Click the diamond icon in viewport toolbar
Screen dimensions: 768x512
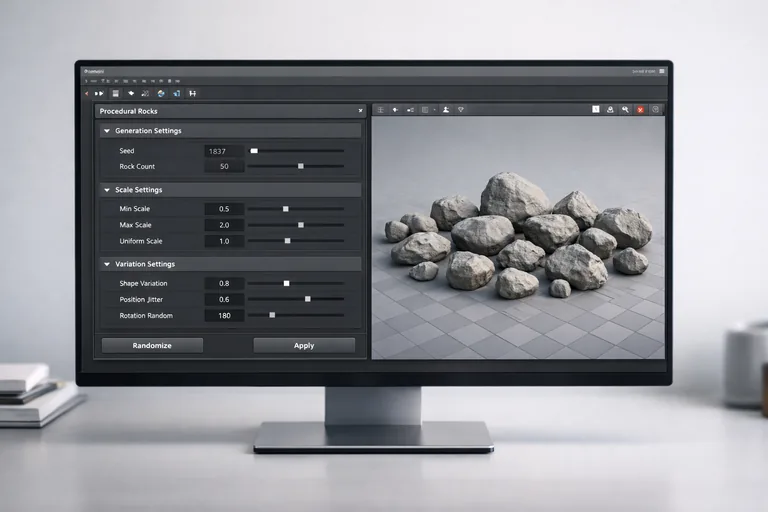point(461,109)
